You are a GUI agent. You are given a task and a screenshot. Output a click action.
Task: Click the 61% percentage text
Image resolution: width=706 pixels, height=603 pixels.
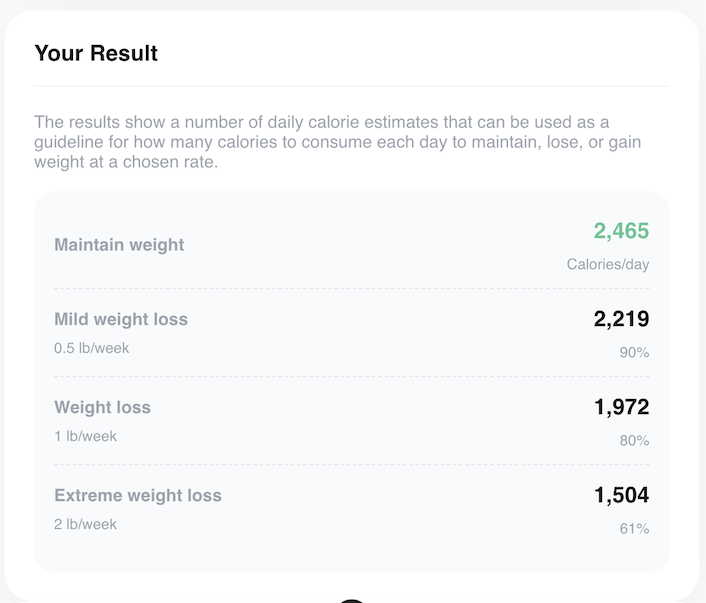click(634, 529)
